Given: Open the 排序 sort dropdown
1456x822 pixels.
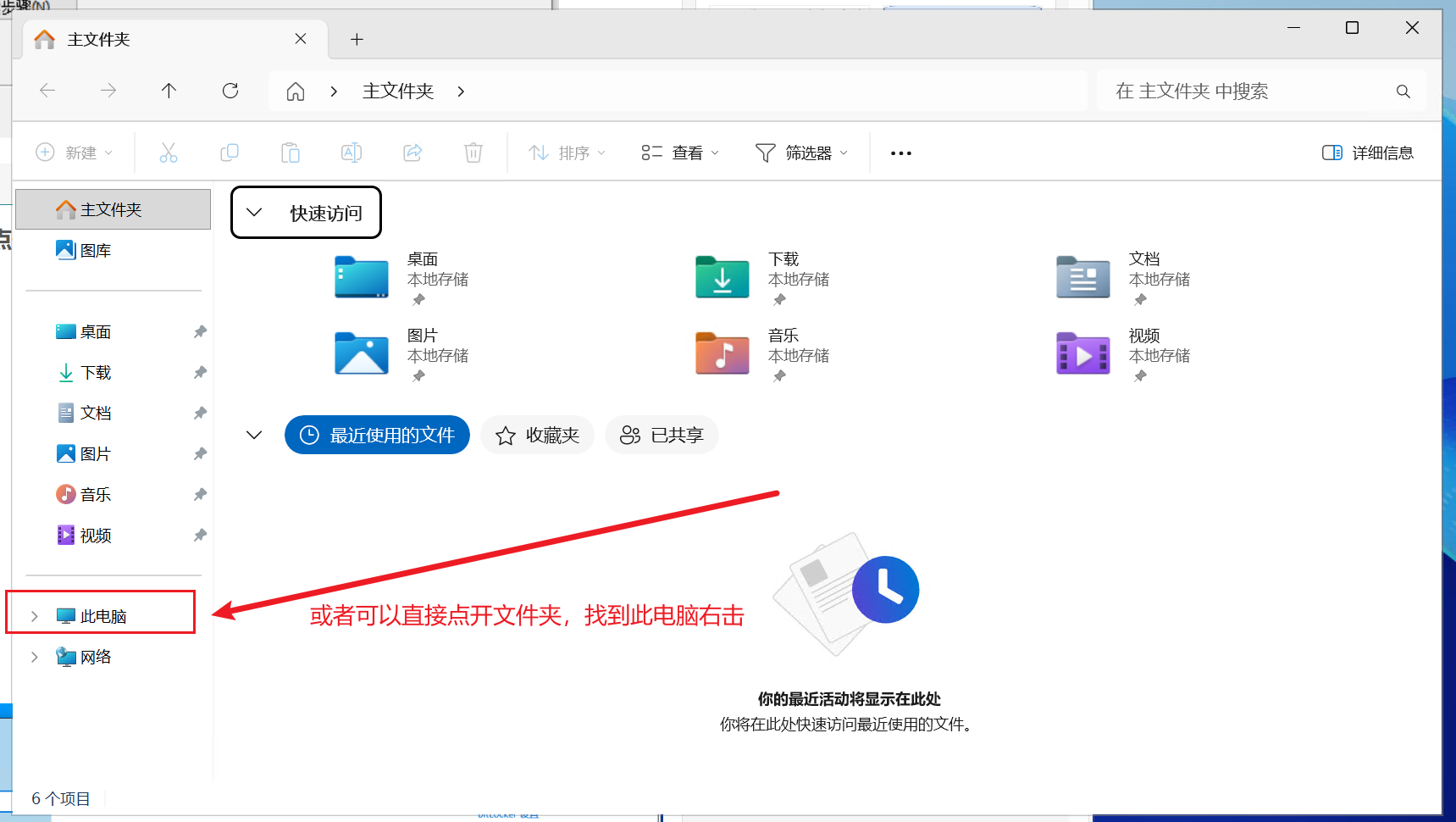Looking at the screenshot, I should pyautogui.click(x=567, y=153).
